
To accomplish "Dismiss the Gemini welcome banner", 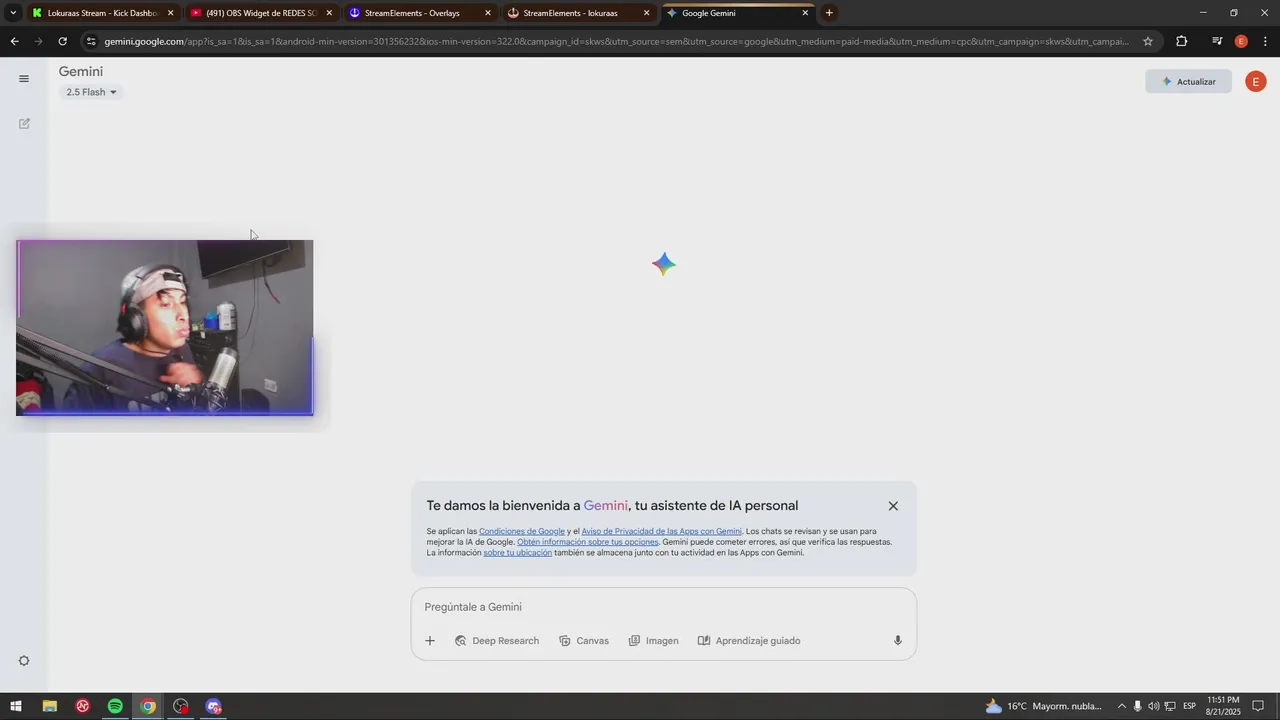I will pos(893,506).
